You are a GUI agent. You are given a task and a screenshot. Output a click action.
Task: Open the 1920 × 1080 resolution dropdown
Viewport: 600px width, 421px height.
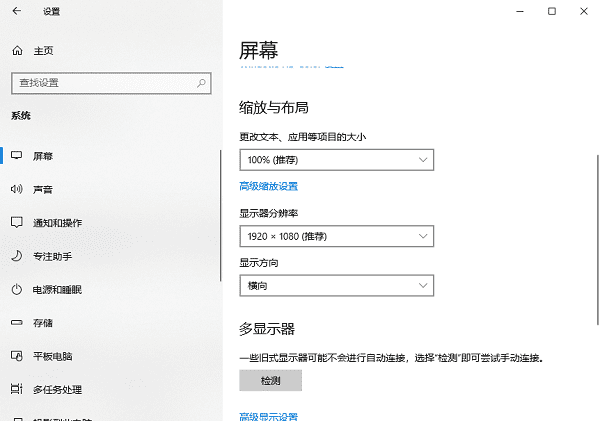(337, 236)
